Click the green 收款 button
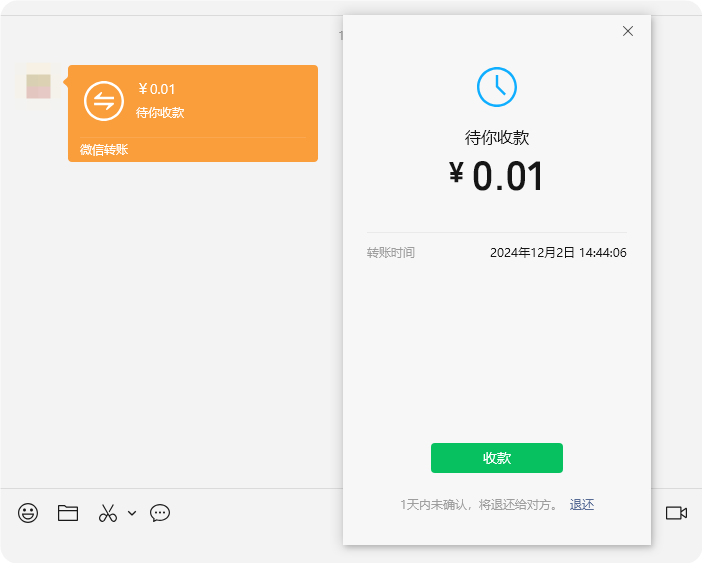 [497, 458]
